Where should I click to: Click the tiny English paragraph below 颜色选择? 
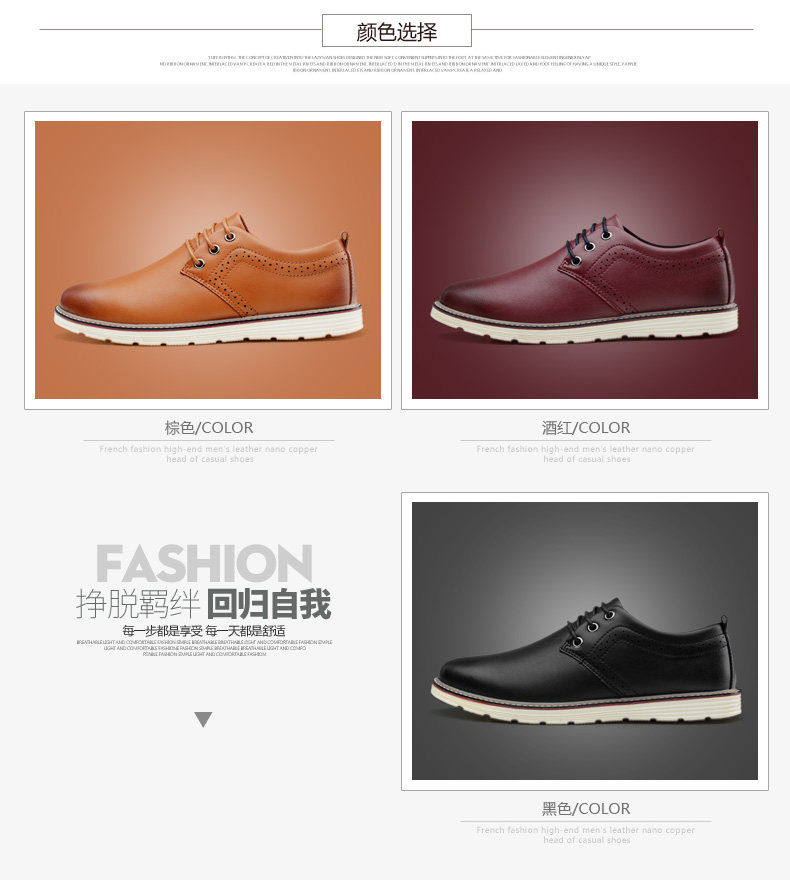tap(398, 64)
